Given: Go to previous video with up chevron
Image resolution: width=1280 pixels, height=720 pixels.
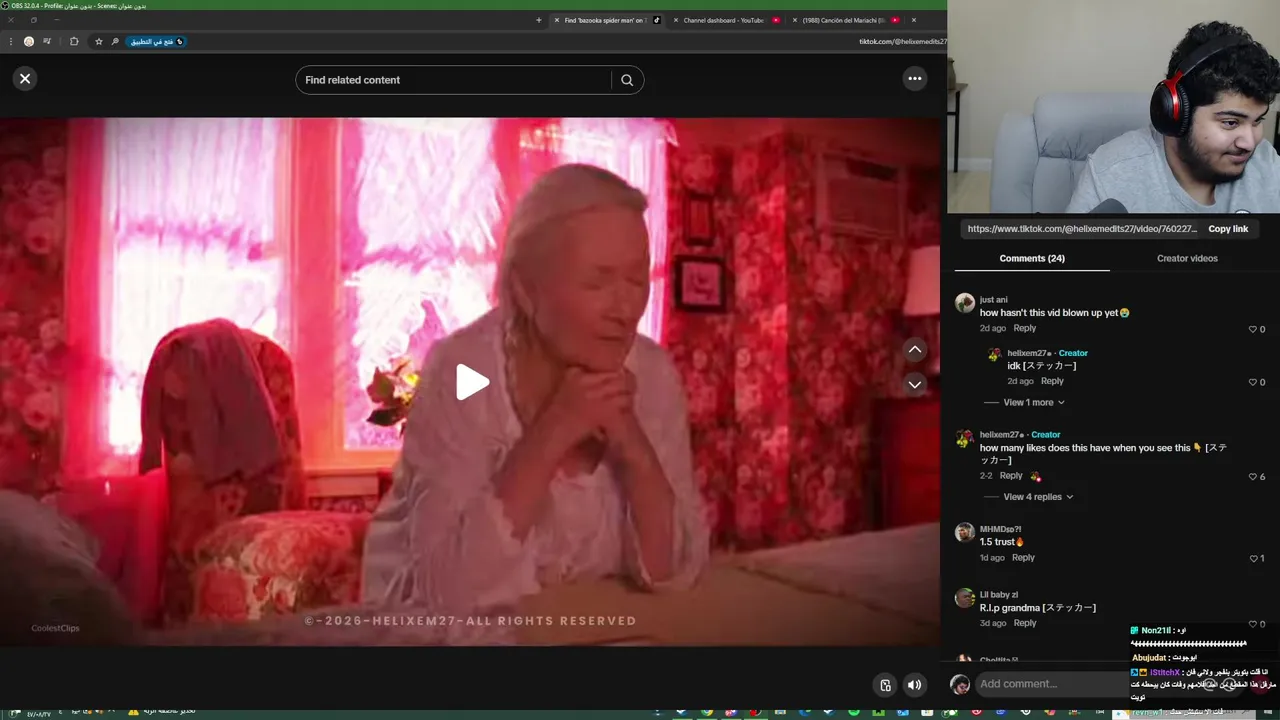Looking at the screenshot, I should (914, 350).
